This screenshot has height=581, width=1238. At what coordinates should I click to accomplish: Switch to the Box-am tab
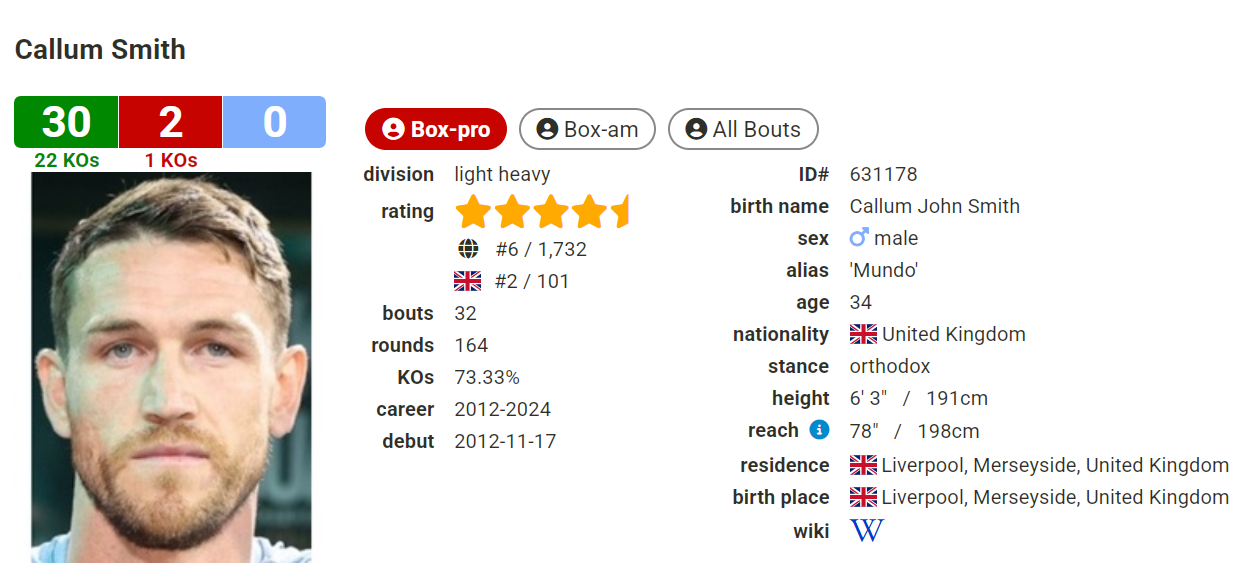587,129
